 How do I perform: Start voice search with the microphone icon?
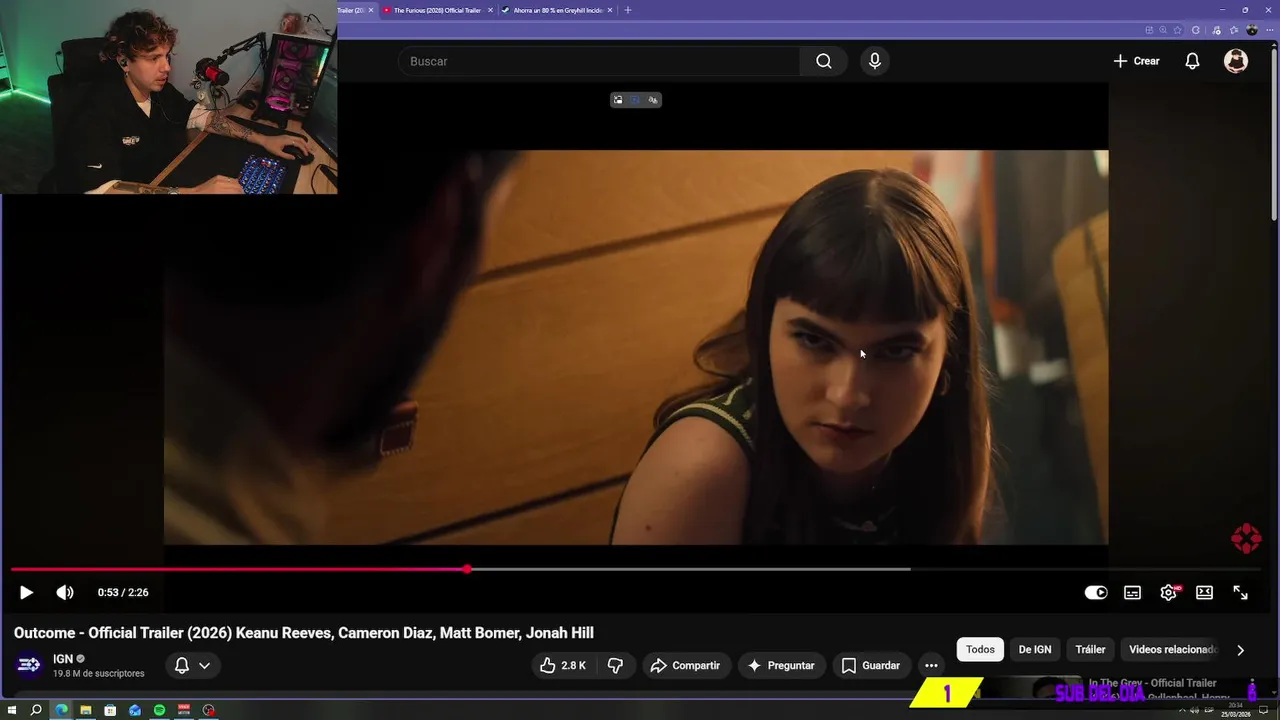click(875, 61)
